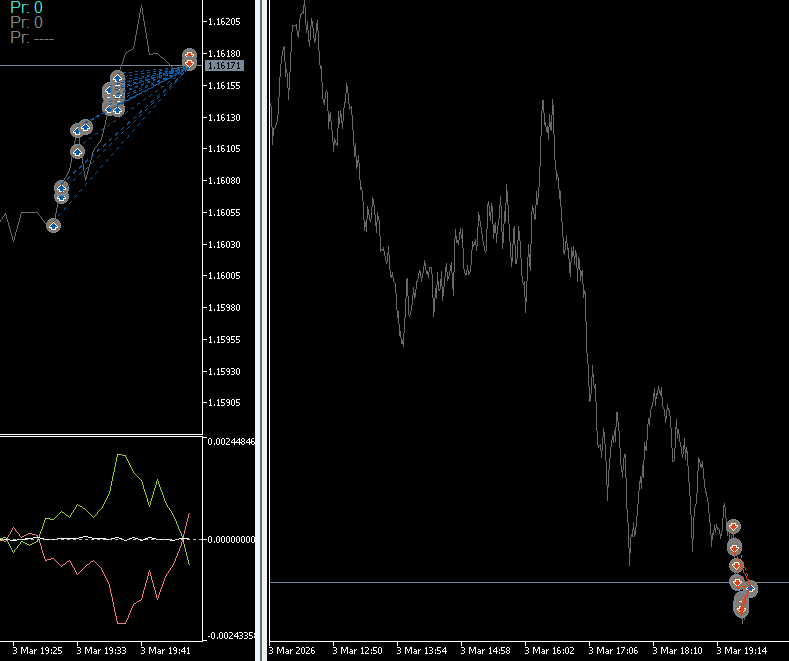This screenshot has height=661, width=789.
Task: Click the current price tag 1.16171
Action: pyautogui.click(x=224, y=66)
